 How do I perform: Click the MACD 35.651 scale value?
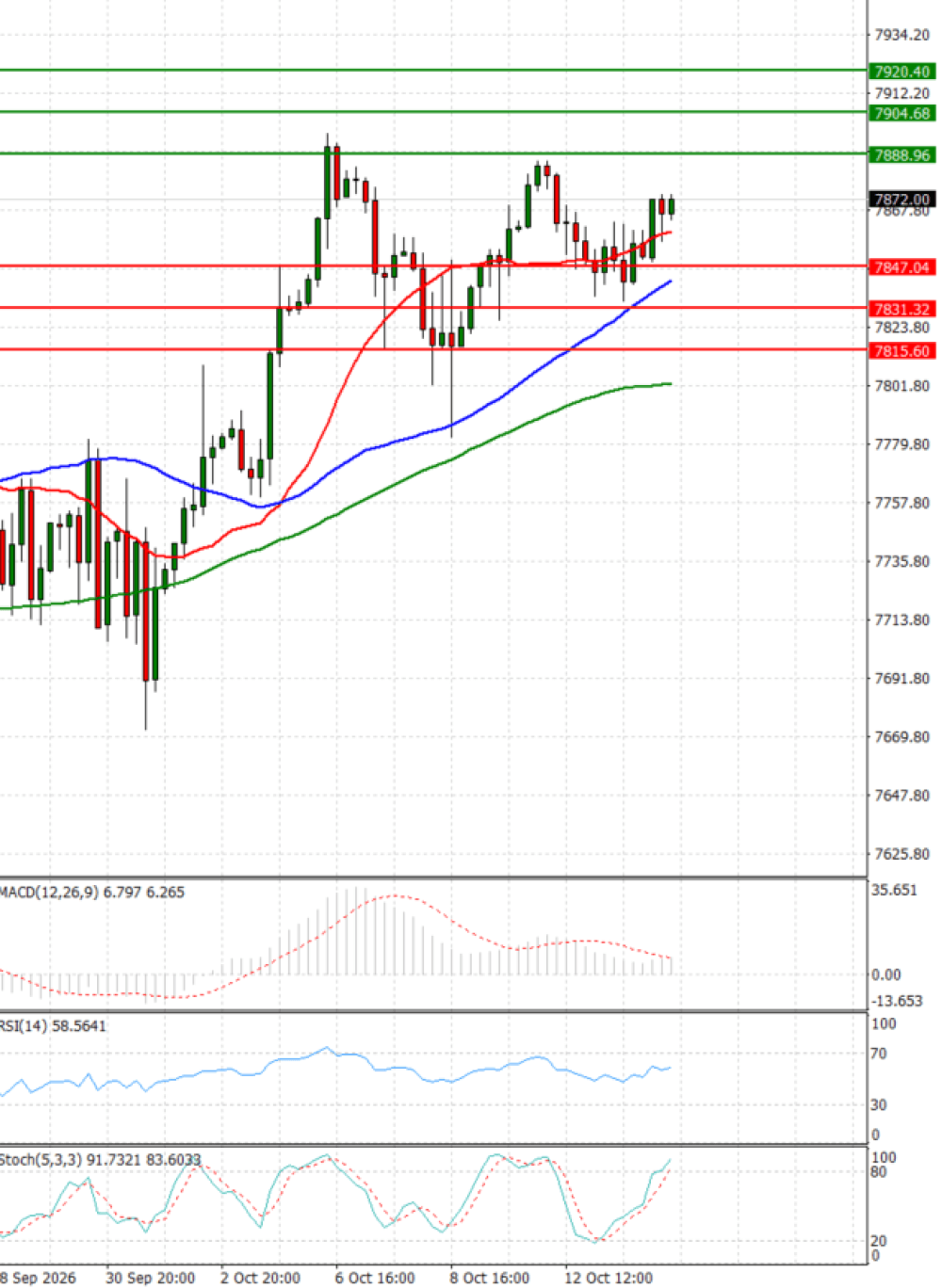tap(894, 890)
